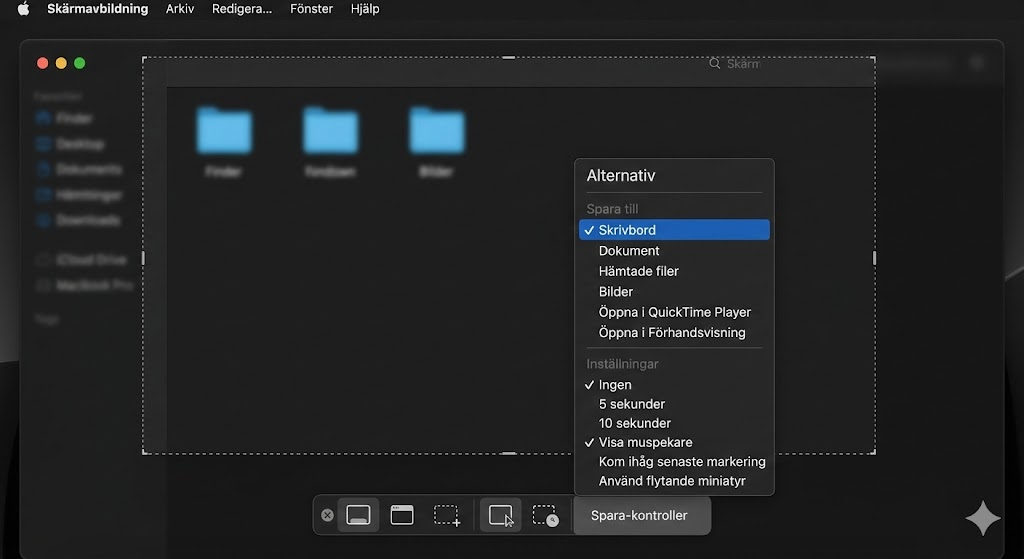This screenshot has width=1024, height=559.
Task: Select capture selected window icon
Action: pos(402,515)
